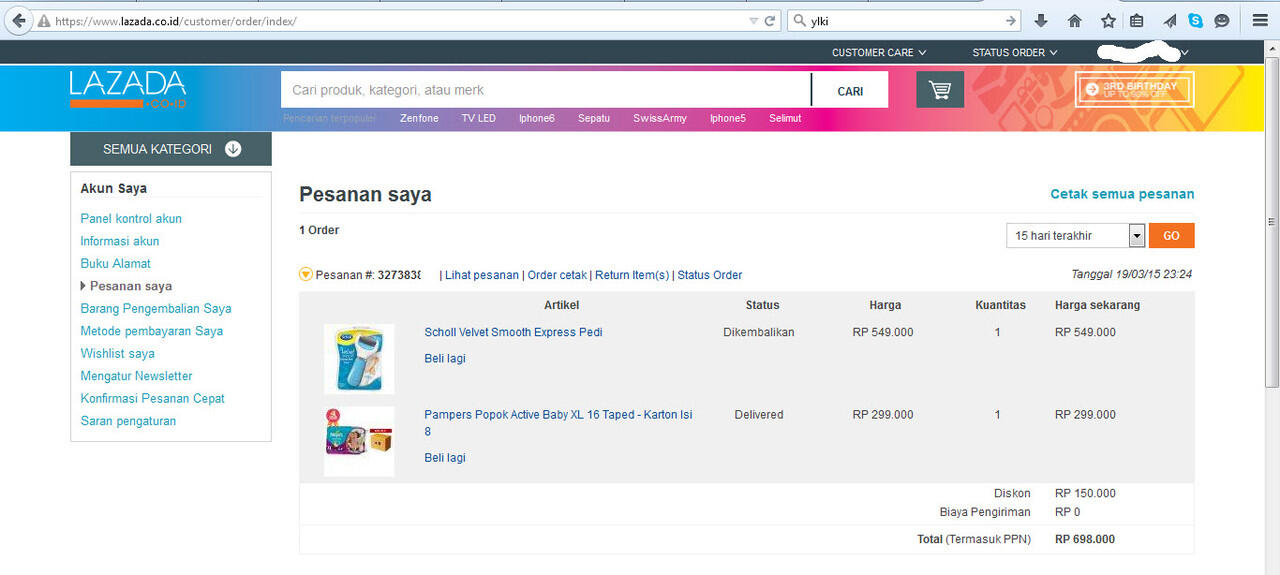Click Beli lagi under Scholl product
The height and width of the screenshot is (575, 1280).
pyautogui.click(x=445, y=359)
